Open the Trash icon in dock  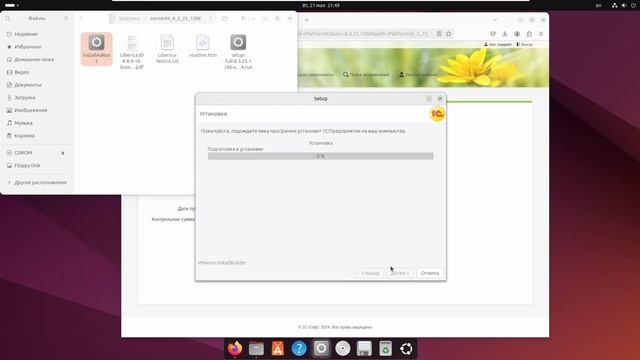pyautogui.click(x=385, y=349)
